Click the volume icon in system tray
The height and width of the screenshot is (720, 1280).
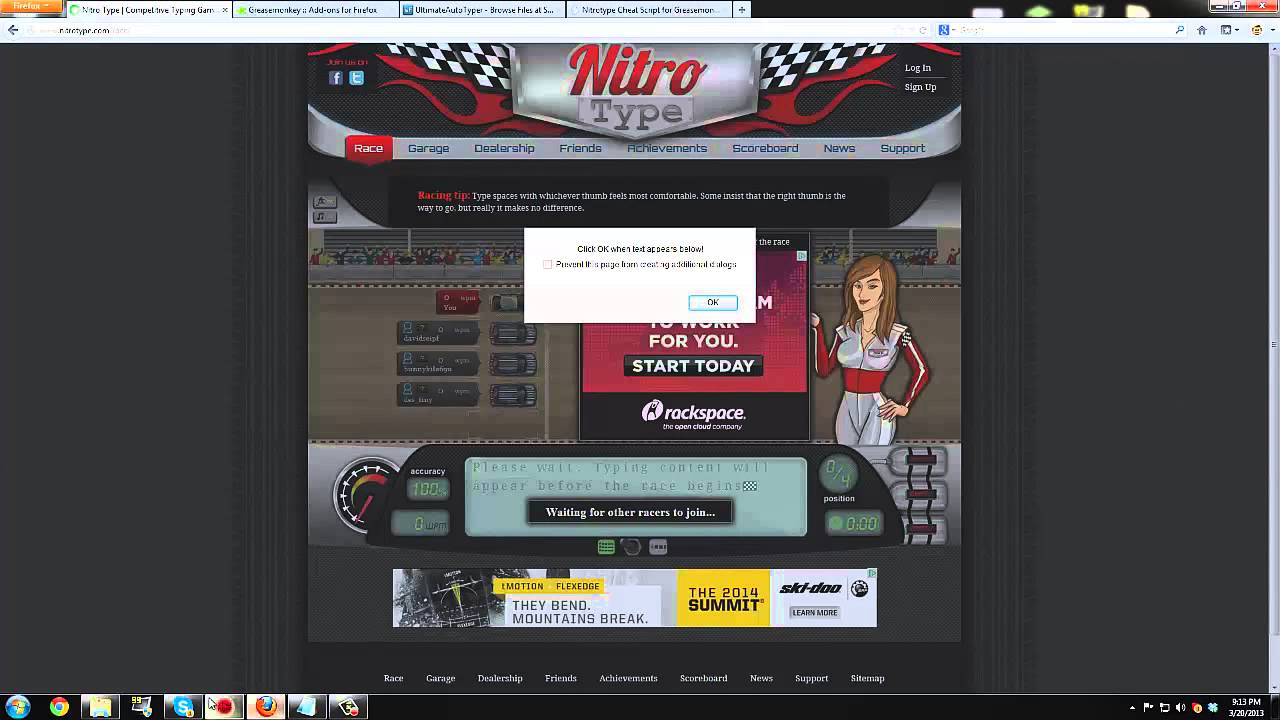click(x=1180, y=707)
